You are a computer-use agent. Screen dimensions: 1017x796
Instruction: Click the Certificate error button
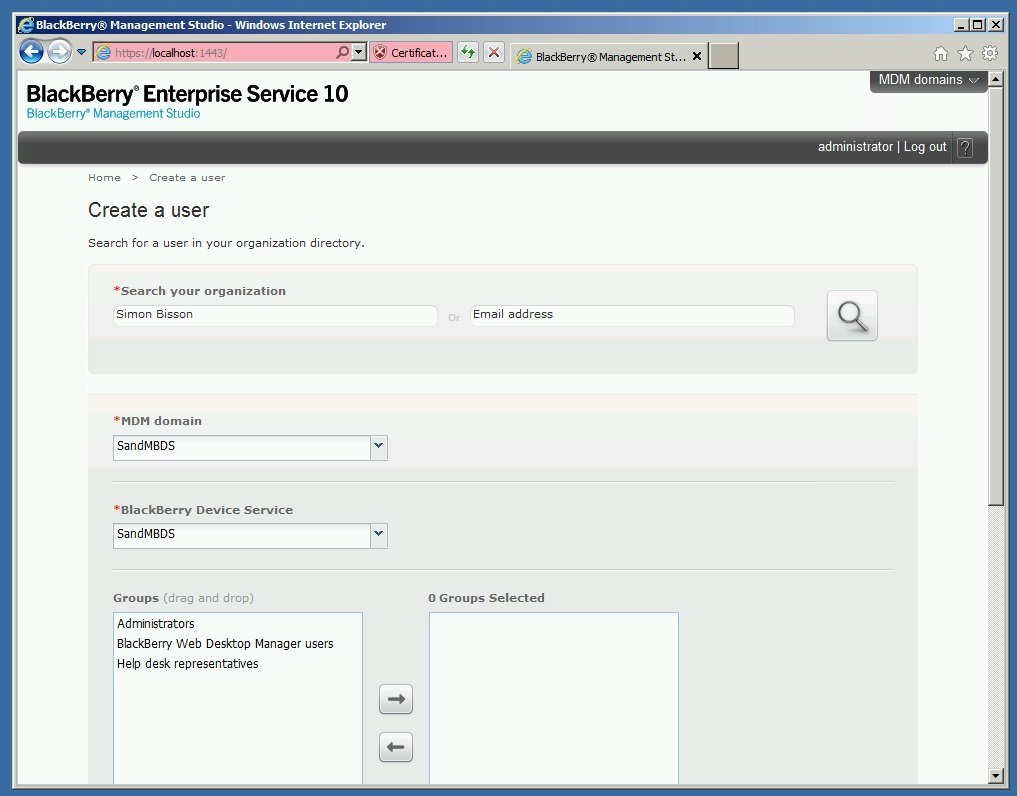coord(411,53)
